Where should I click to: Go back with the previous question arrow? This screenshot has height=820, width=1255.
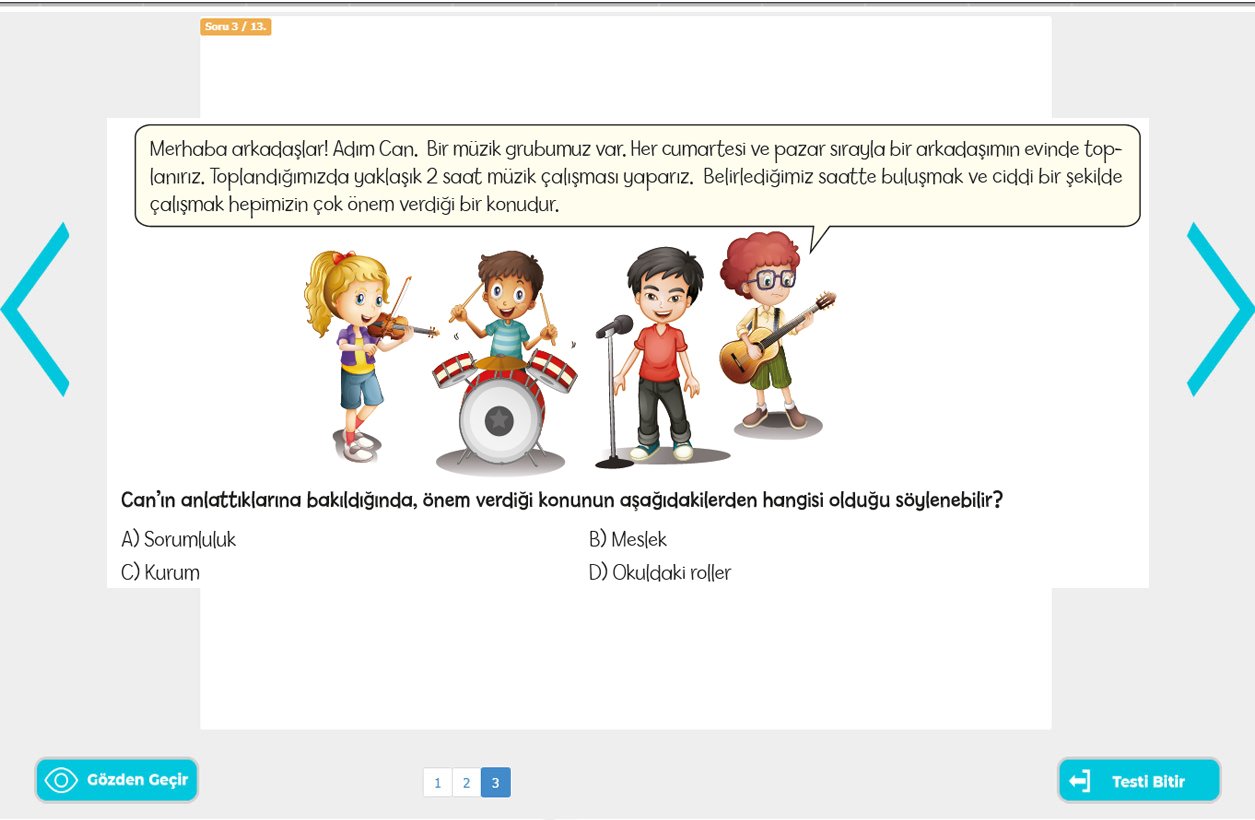(35, 309)
